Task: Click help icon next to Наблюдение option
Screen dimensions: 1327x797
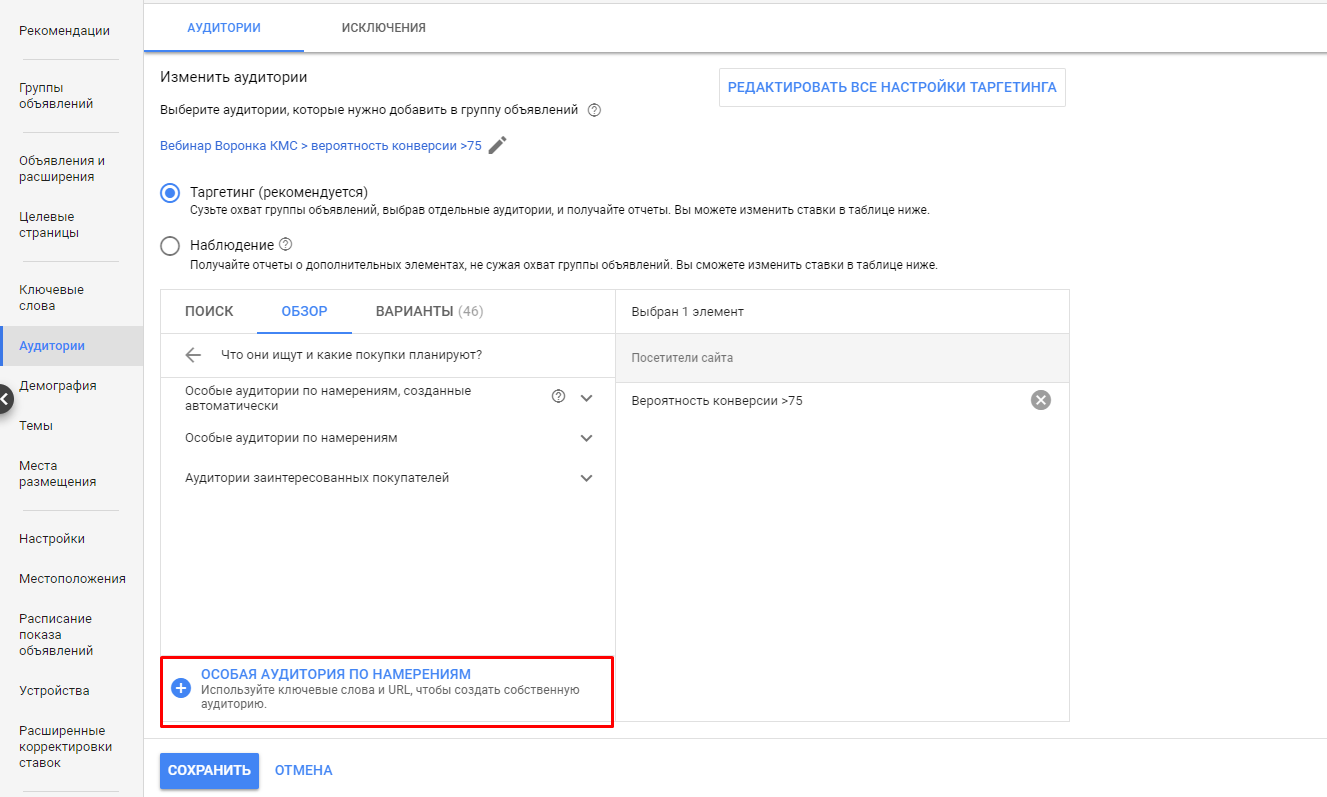Action: pos(286,244)
